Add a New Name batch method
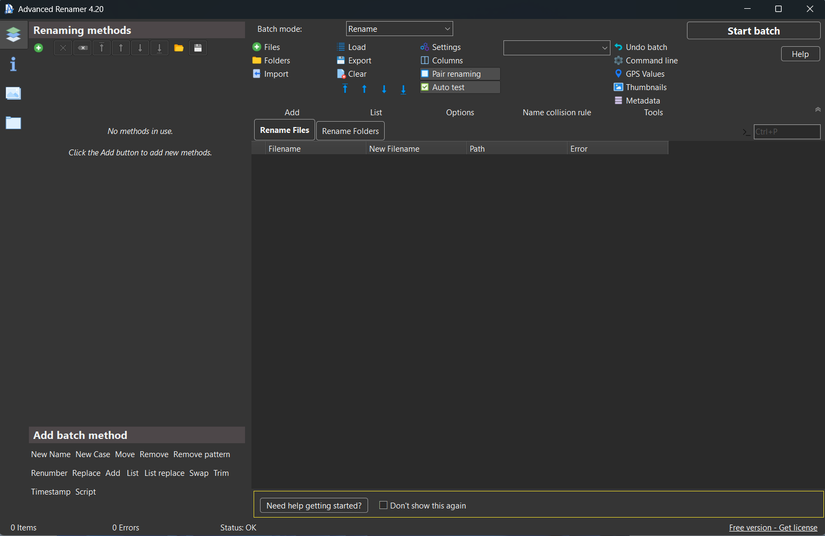 pos(51,454)
